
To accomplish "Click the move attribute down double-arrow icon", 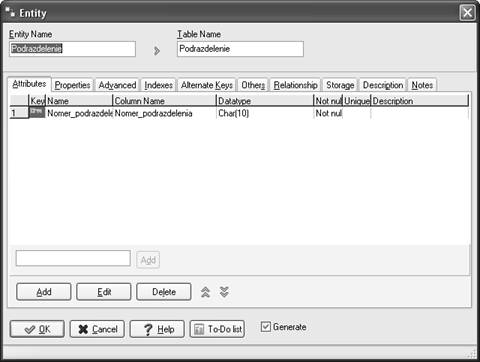I will [x=224, y=292].
